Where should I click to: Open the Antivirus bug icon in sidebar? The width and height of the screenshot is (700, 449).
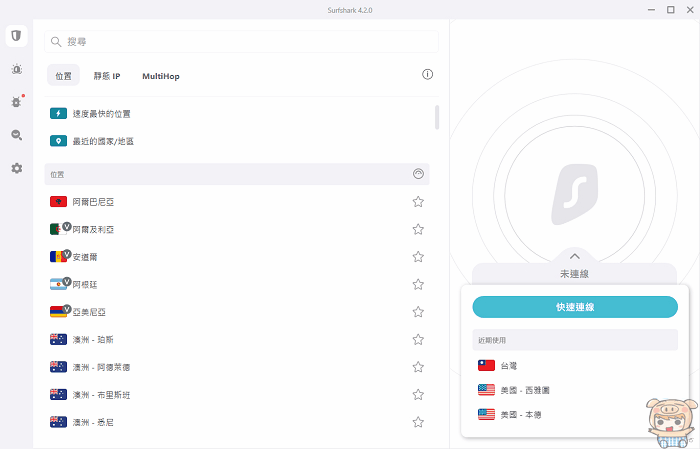[x=17, y=102]
